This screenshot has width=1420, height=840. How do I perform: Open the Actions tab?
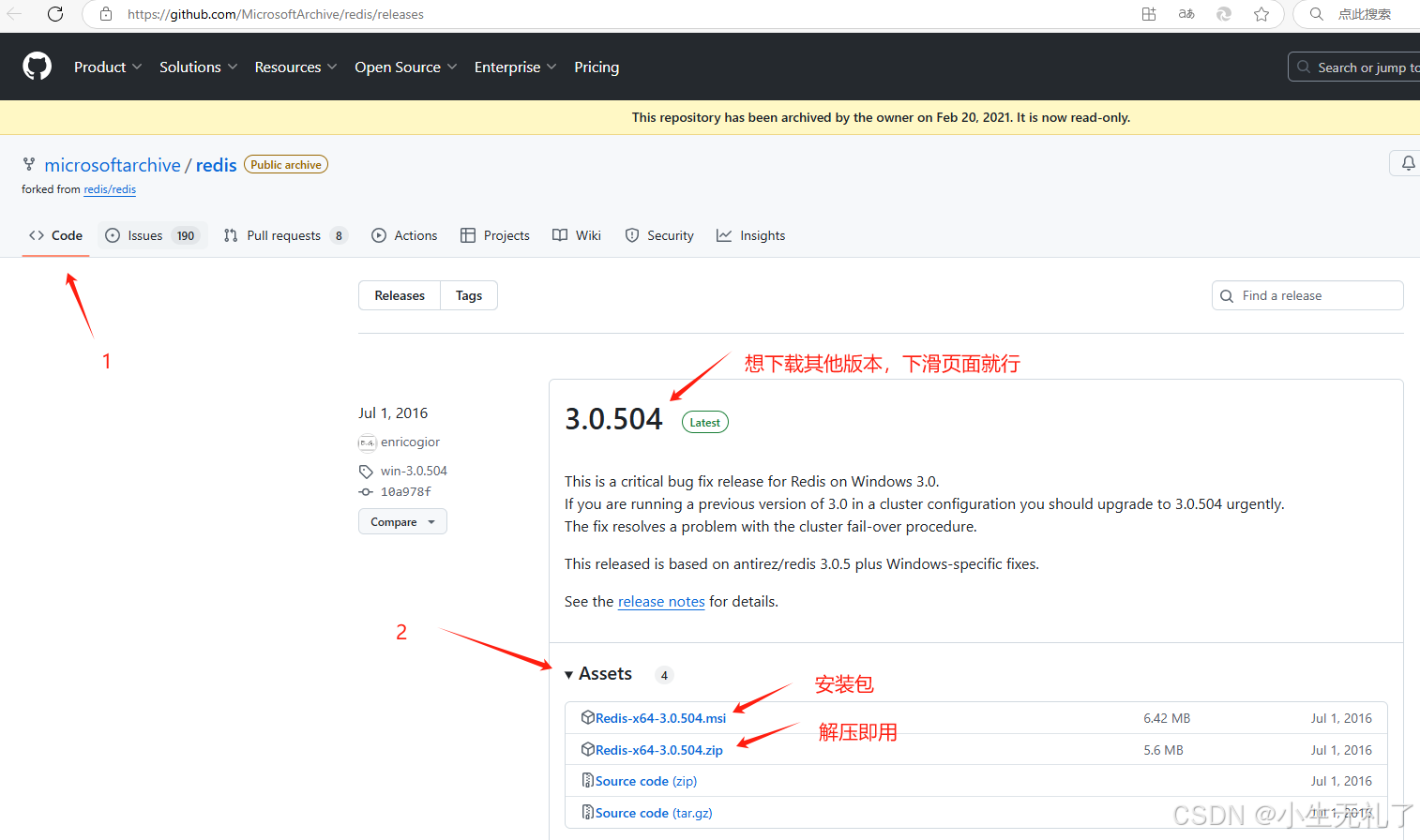(404, 235)
